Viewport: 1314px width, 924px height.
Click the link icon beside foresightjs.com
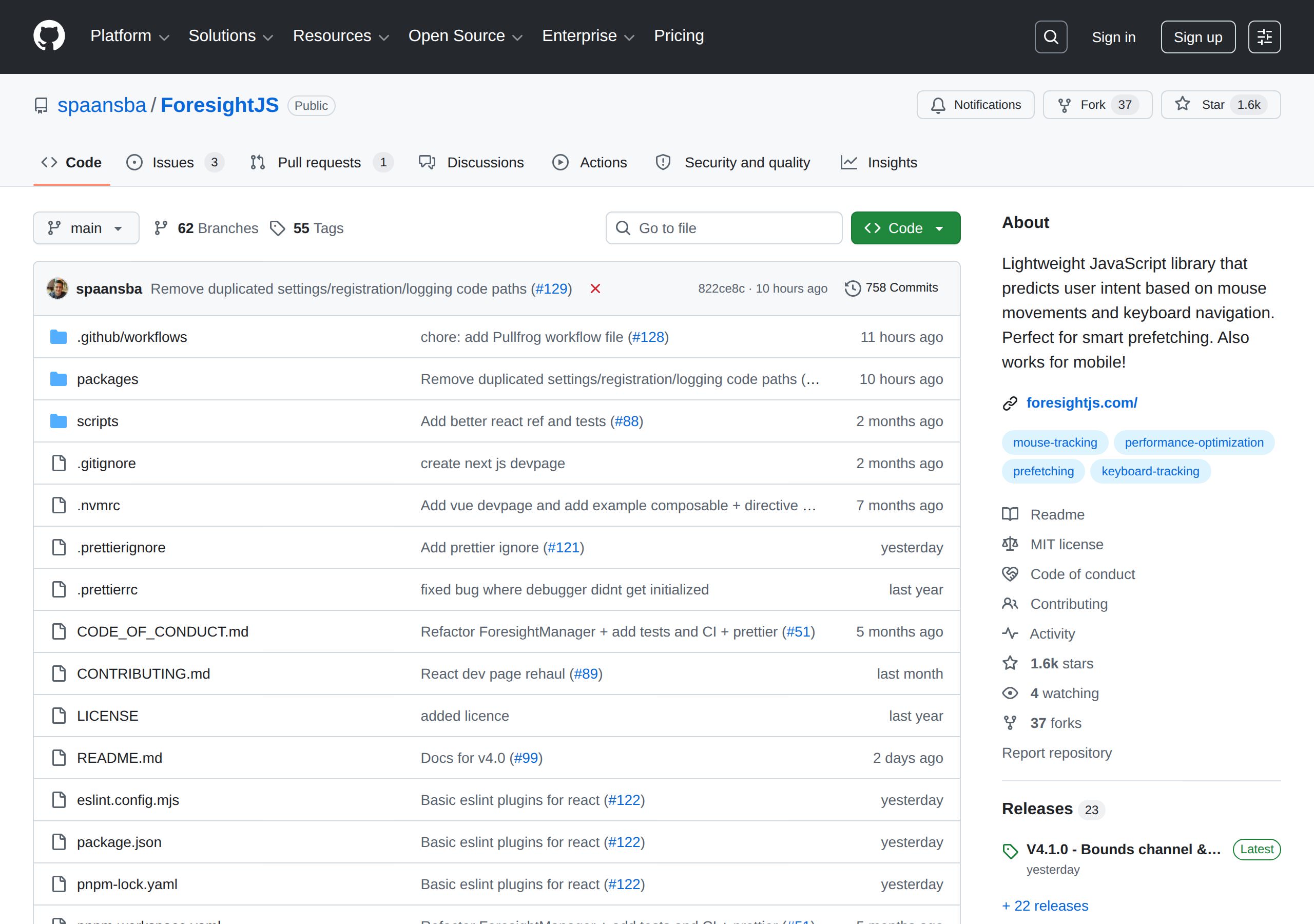coord(1010,403)
